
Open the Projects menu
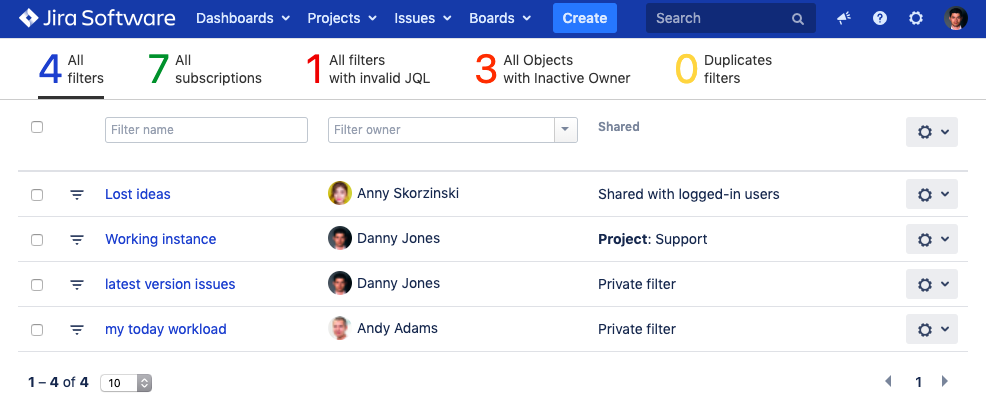[342, 18]
